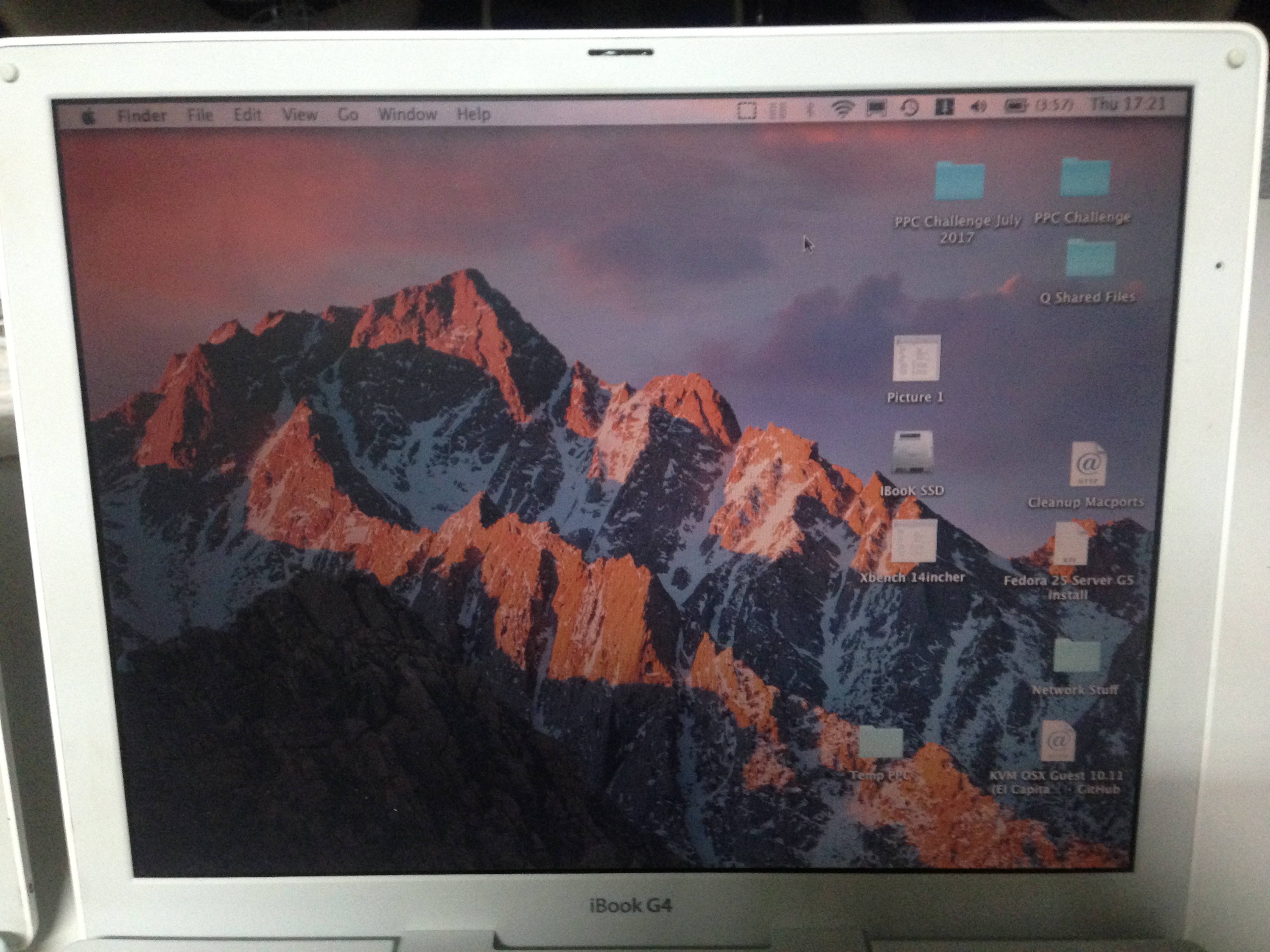Open the View menu

pyautogui.click(x=300, y=115)
